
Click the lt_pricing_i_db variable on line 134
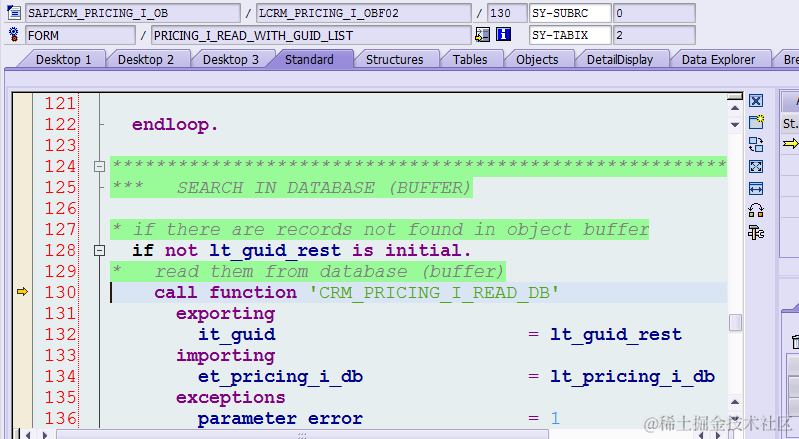tap(632, 376)
